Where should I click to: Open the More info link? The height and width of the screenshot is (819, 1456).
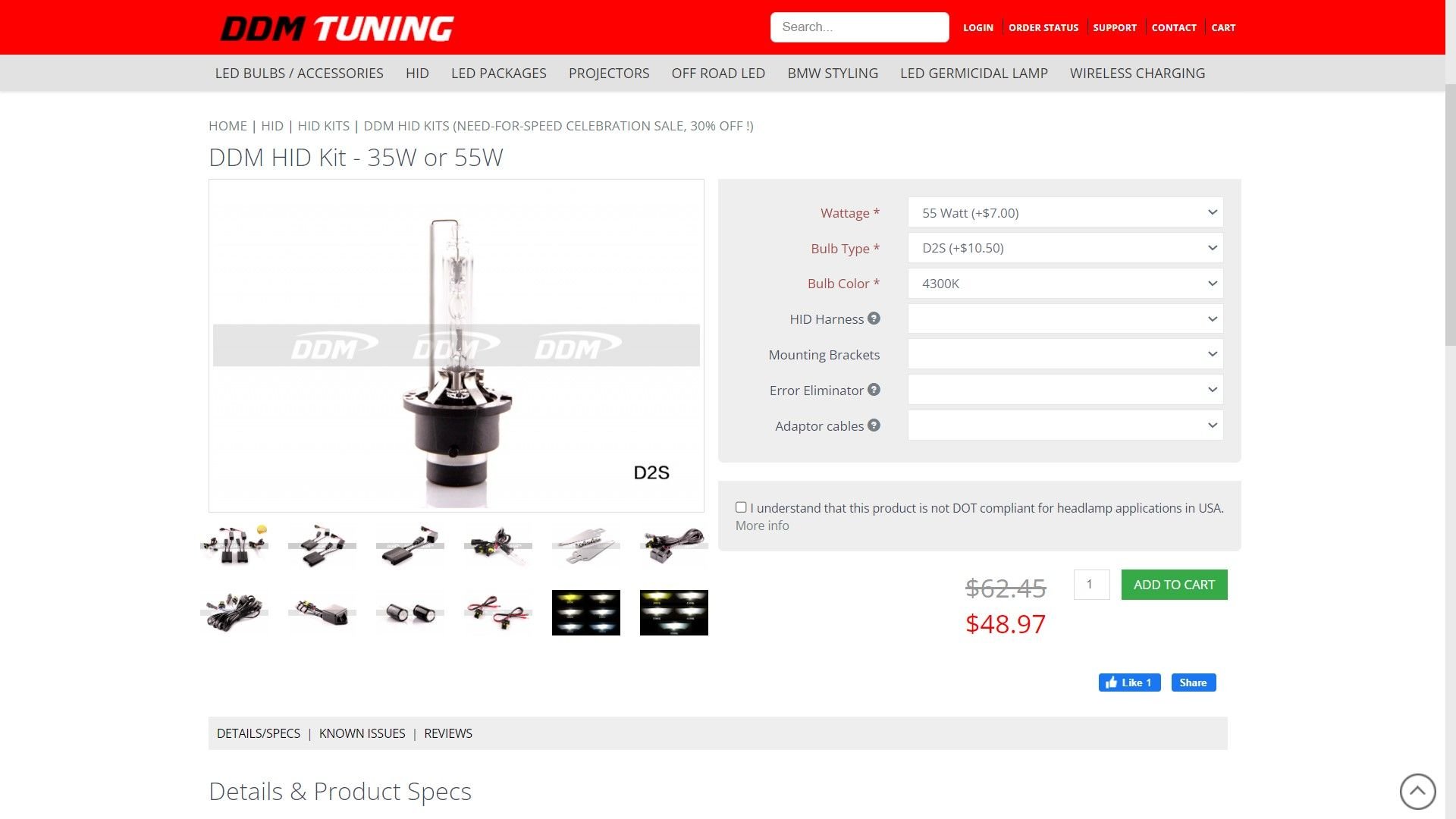pos(762,526)
